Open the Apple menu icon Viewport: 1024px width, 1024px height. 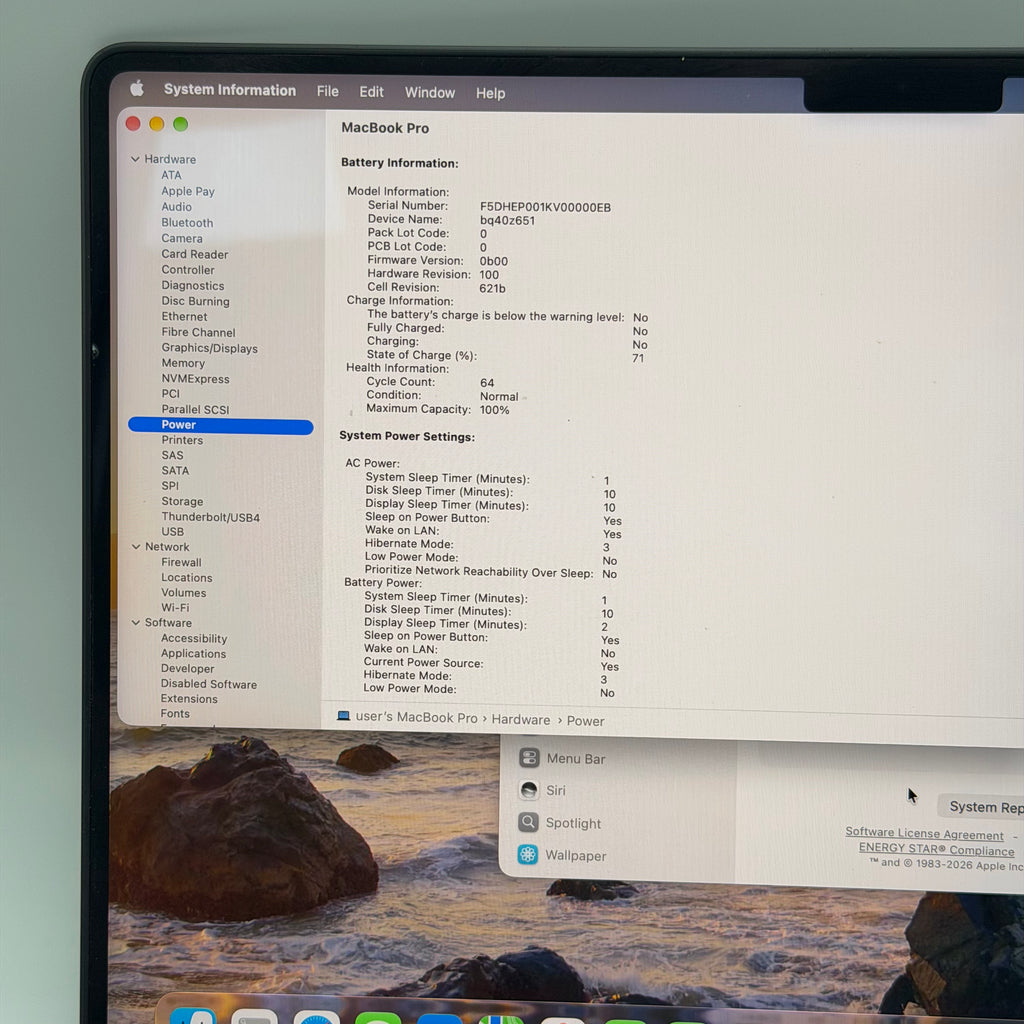(x=137, y=88)
